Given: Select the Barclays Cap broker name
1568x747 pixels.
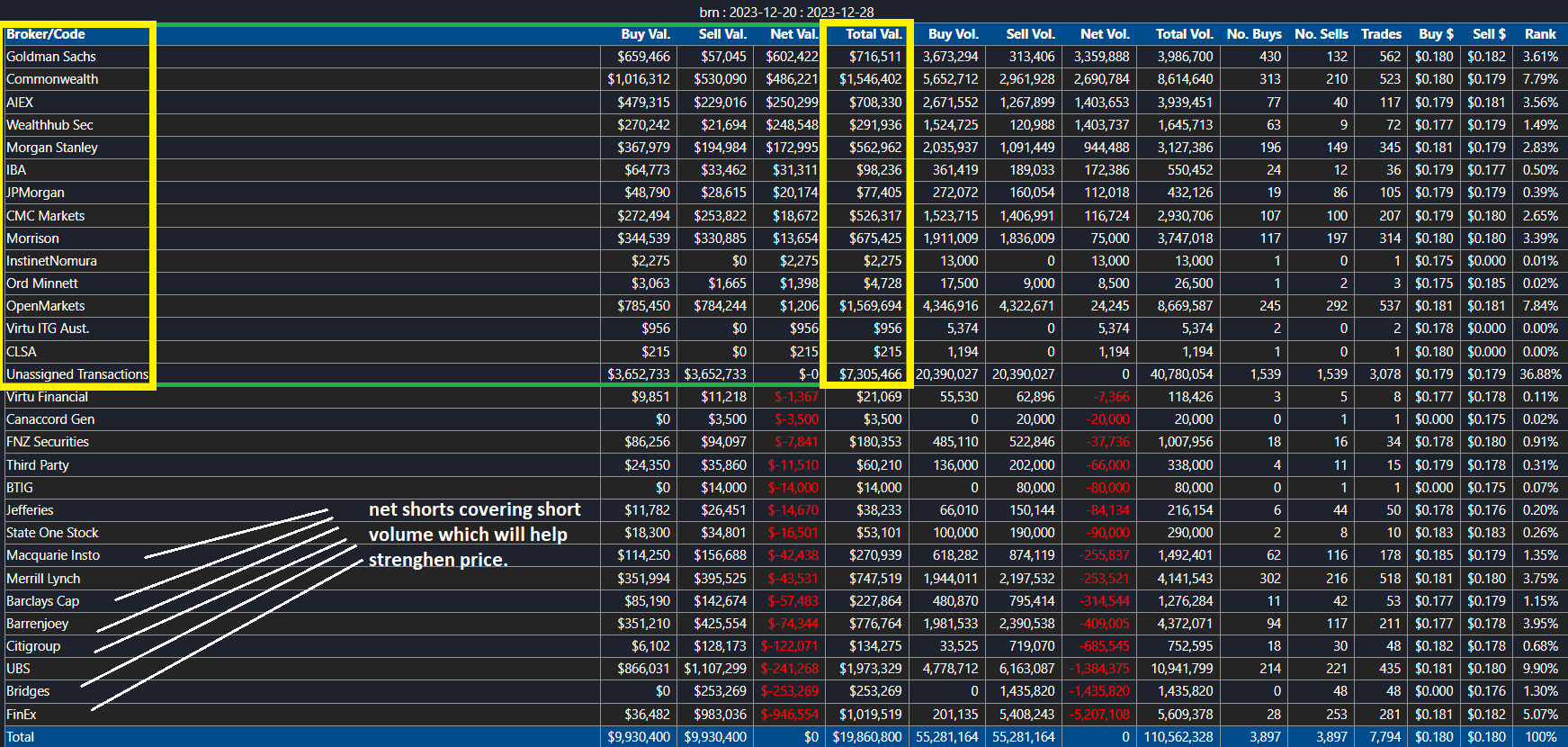Looking at the screenshot, I should [x=42, y=601].
